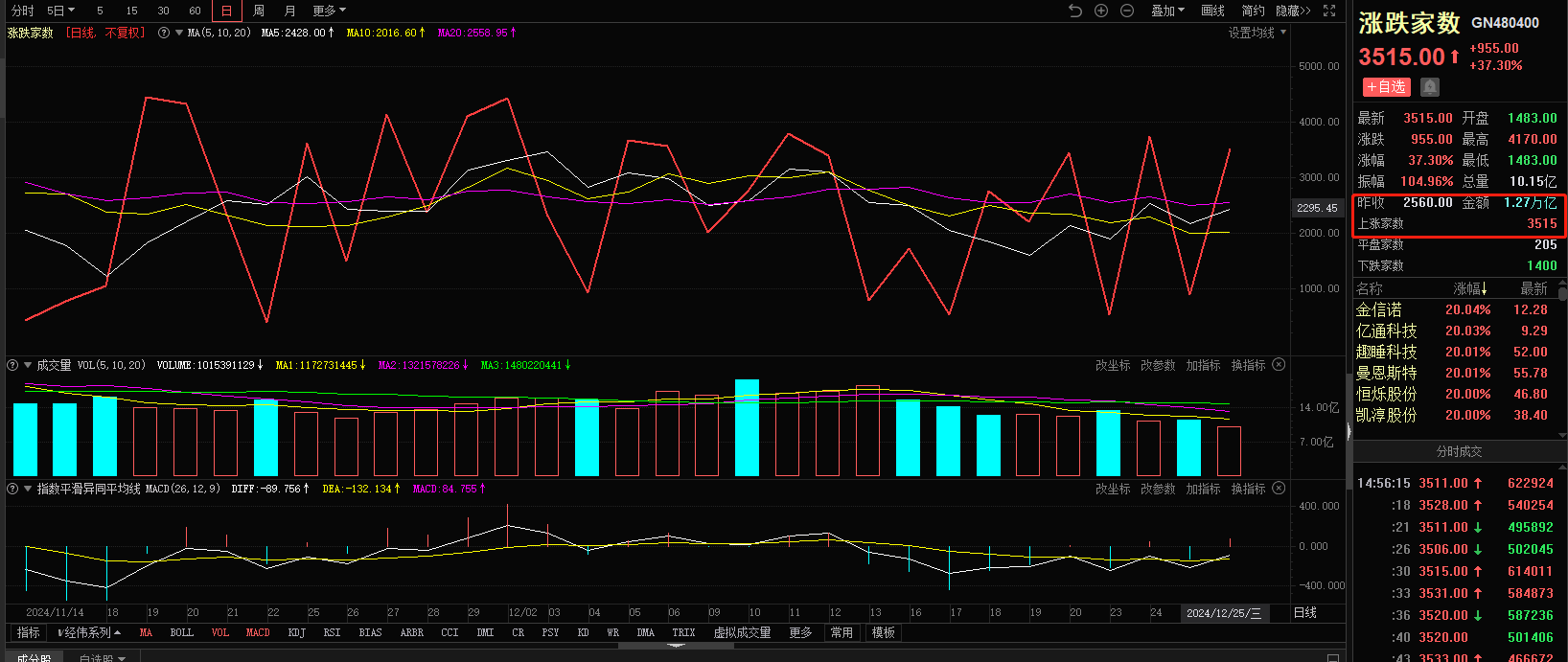
Task: Click the +自选 add to watchlist button
Action: pos(1386,87)
